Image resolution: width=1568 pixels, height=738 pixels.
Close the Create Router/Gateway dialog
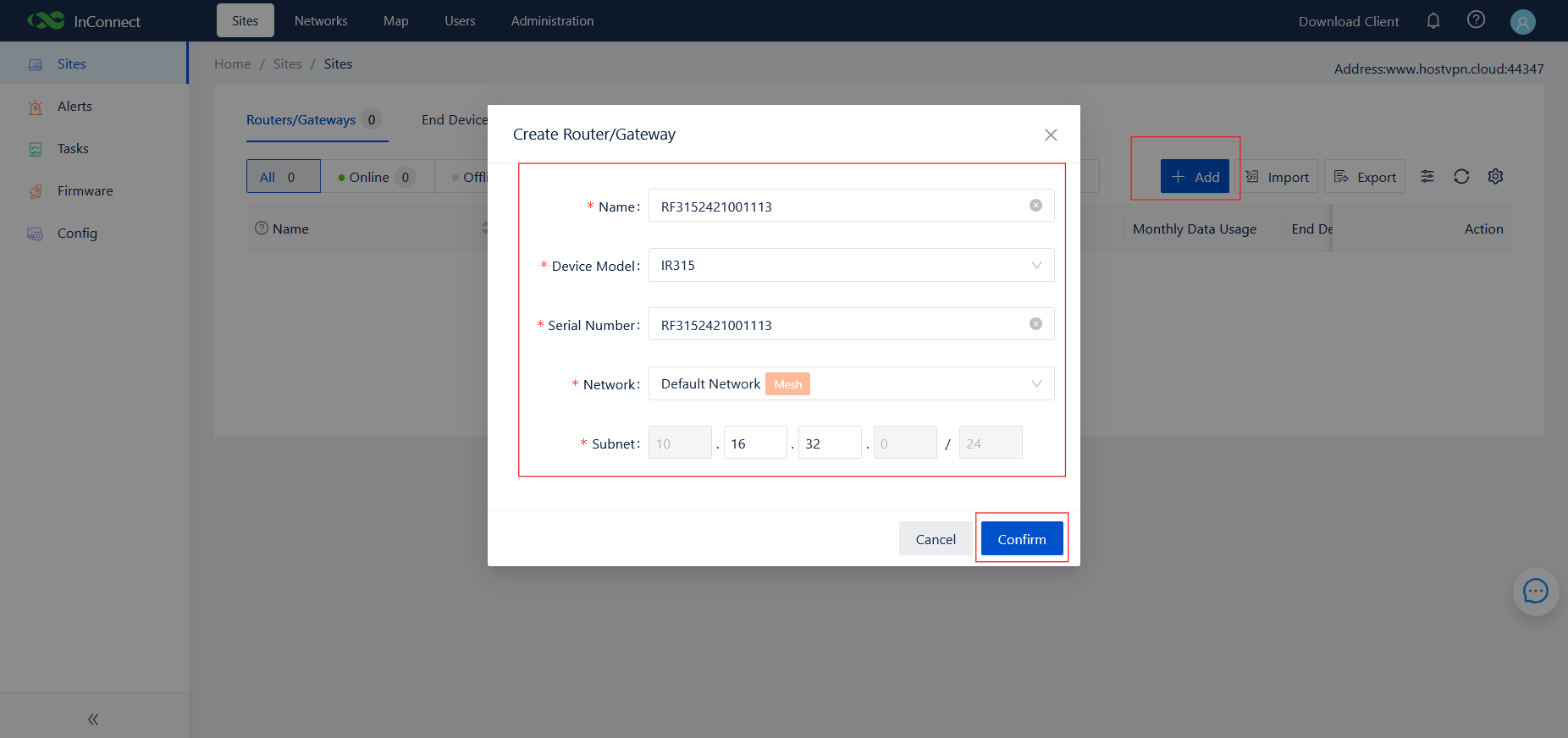coord(1051,135)
